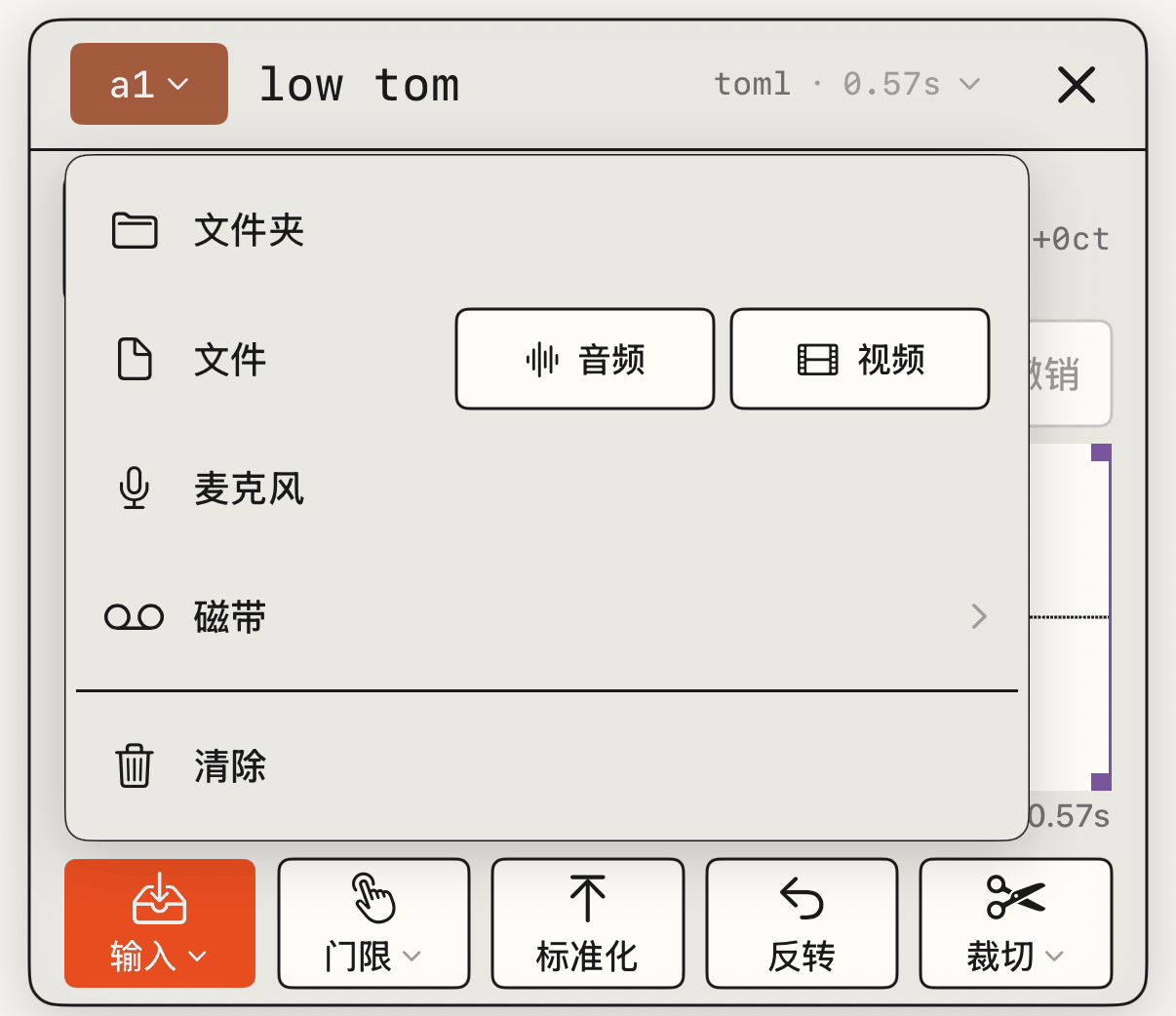Screen dimensions: 1176x1016
Task: Select the 麦克风 microphone menu entry
Action: (x=547, y=488)
